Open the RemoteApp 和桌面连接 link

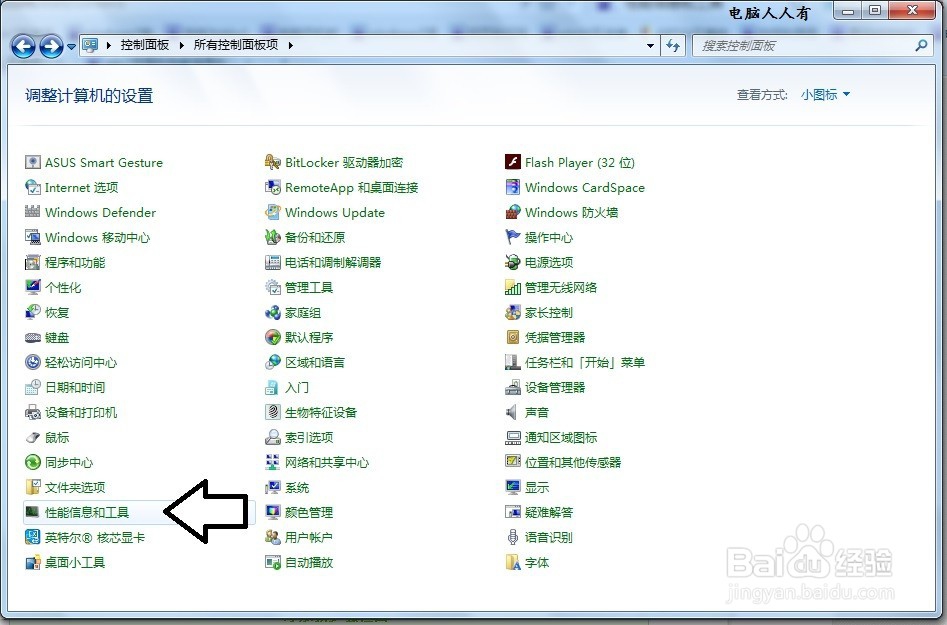coord(352,187)
